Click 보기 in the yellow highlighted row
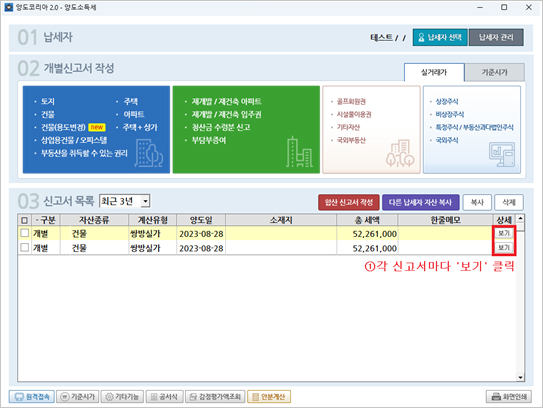 click(504, 233)
